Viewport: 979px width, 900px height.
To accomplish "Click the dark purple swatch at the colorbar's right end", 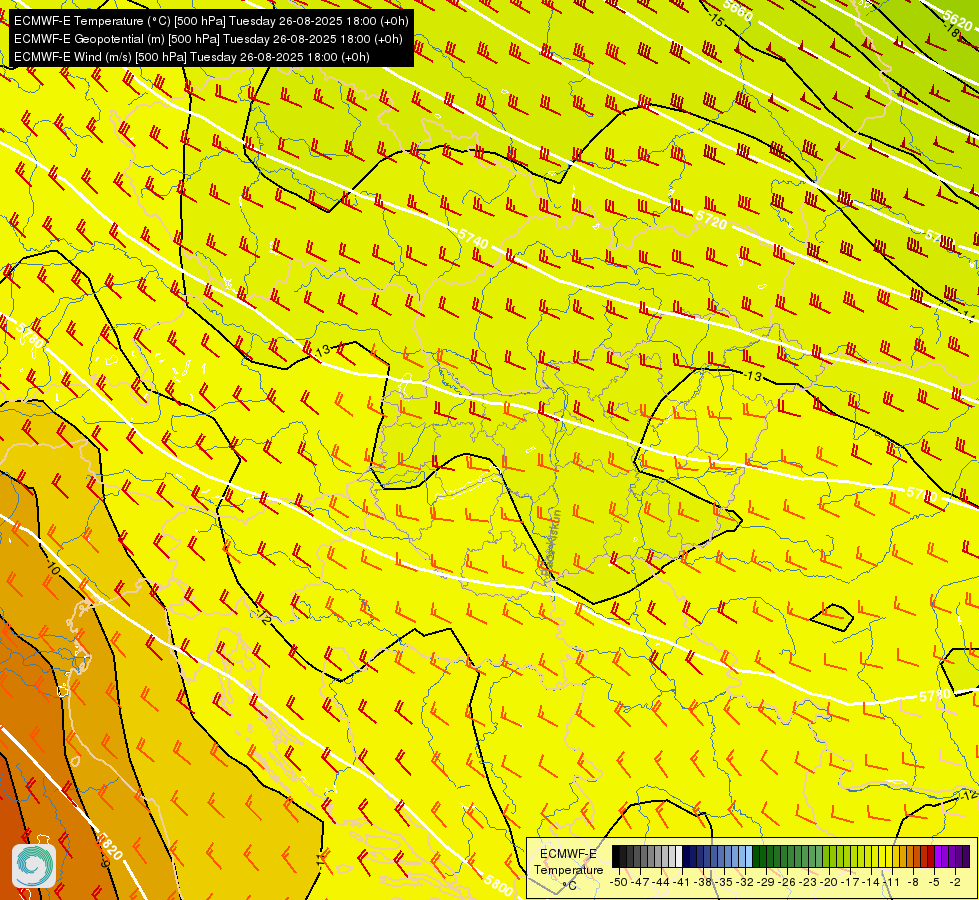I will click(x=967, y=856).
